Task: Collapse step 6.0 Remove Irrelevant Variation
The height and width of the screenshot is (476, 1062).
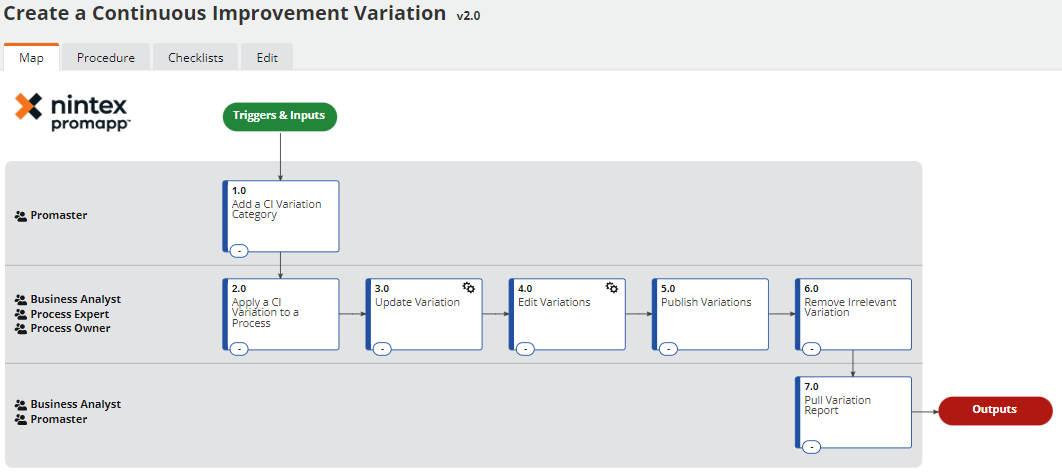Action: click(811, 349)
